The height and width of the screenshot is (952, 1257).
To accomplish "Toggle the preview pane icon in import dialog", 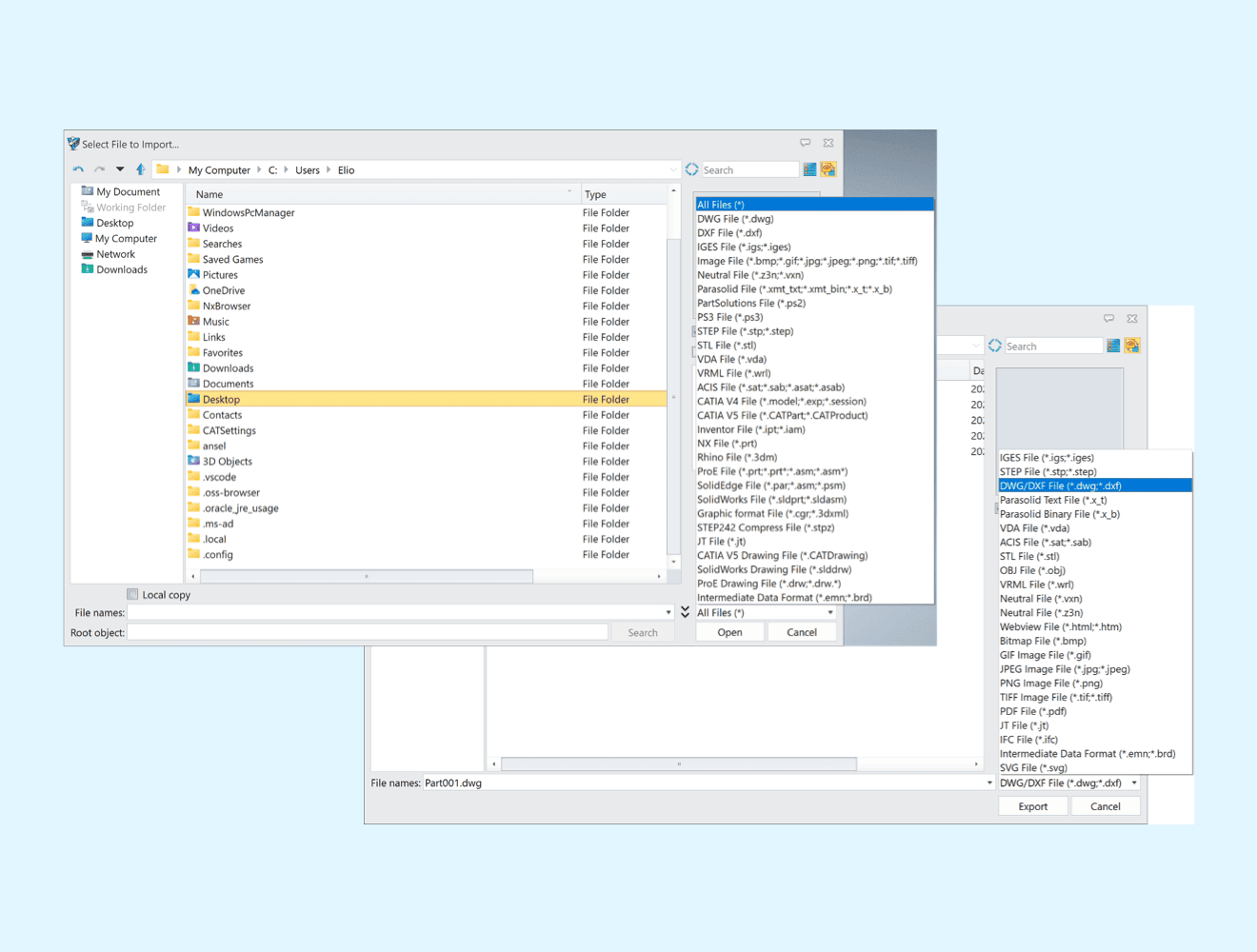I will 828,169.
